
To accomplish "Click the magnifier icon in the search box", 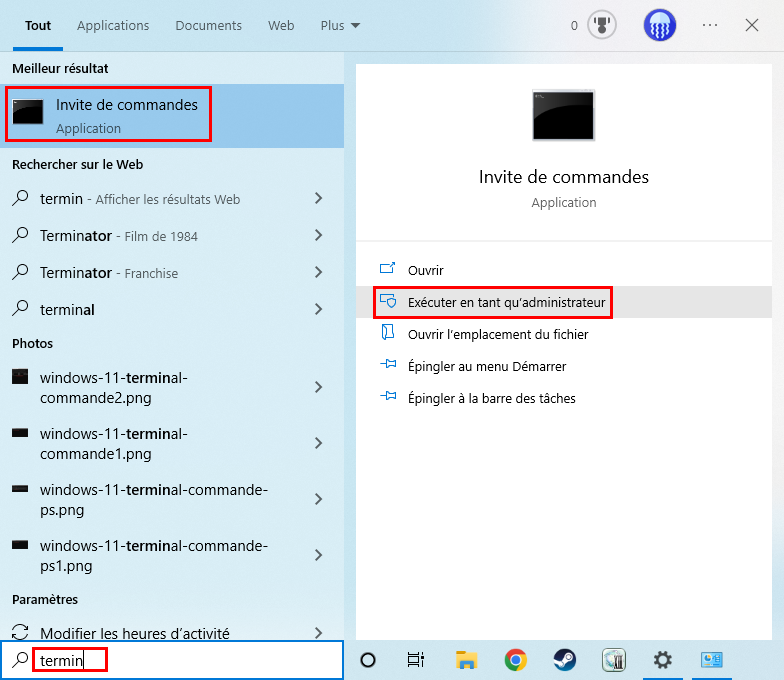I will coord(20,660).
